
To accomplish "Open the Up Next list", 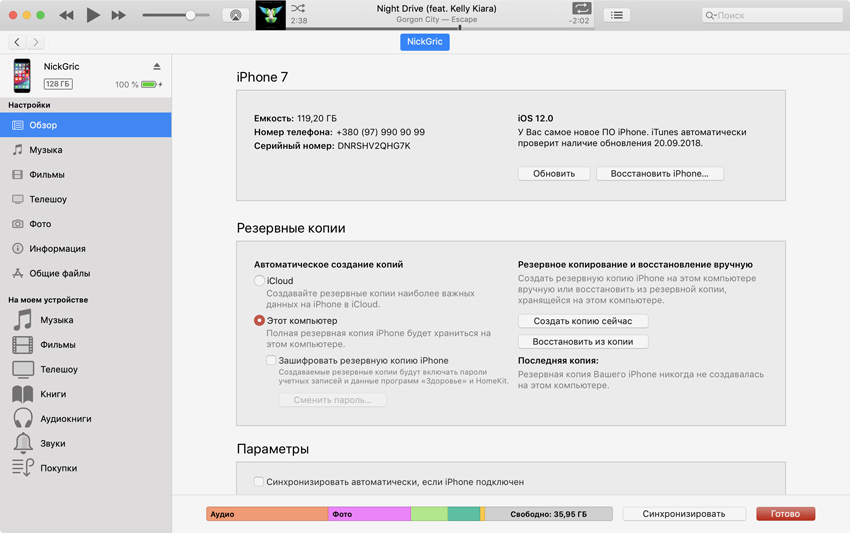I will pos(616,15).
